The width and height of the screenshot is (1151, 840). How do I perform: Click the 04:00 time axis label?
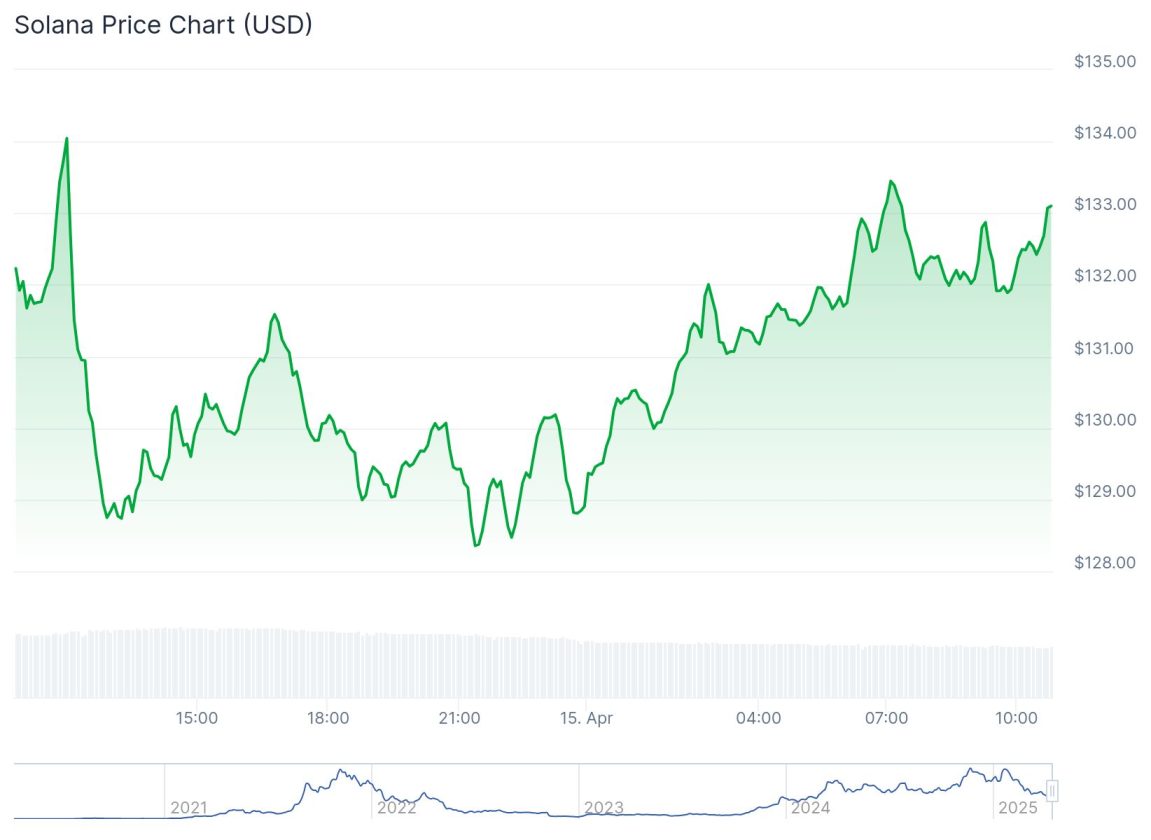click(758, 718)
